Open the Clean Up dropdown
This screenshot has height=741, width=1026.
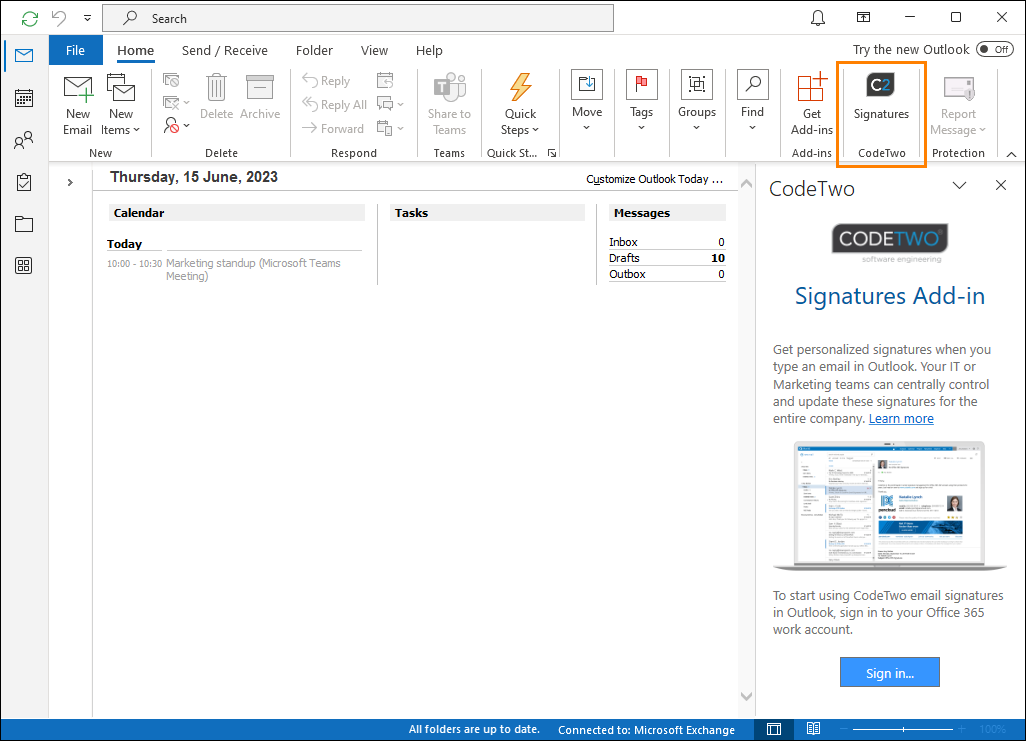pyautogui.click(x=176, y=103)
